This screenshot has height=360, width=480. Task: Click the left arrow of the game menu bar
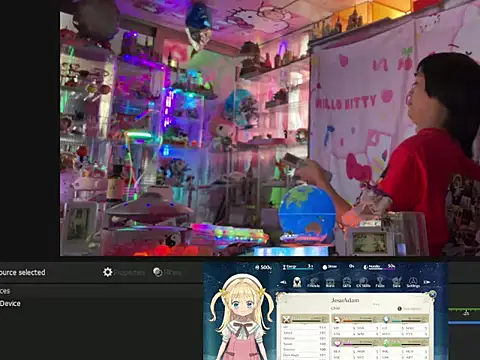(283, 282)
